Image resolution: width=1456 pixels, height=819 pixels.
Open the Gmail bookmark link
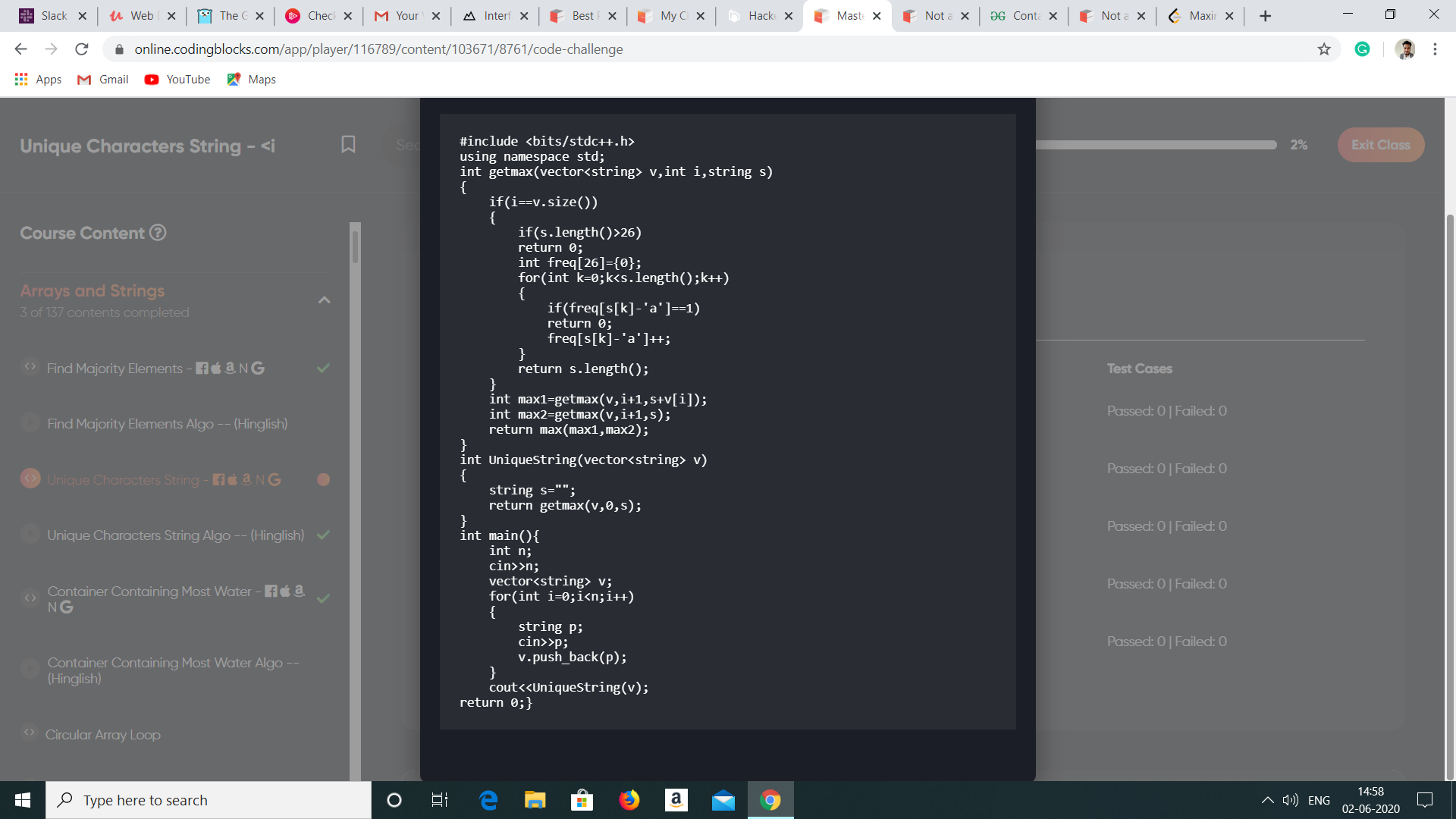click(103, 80)
